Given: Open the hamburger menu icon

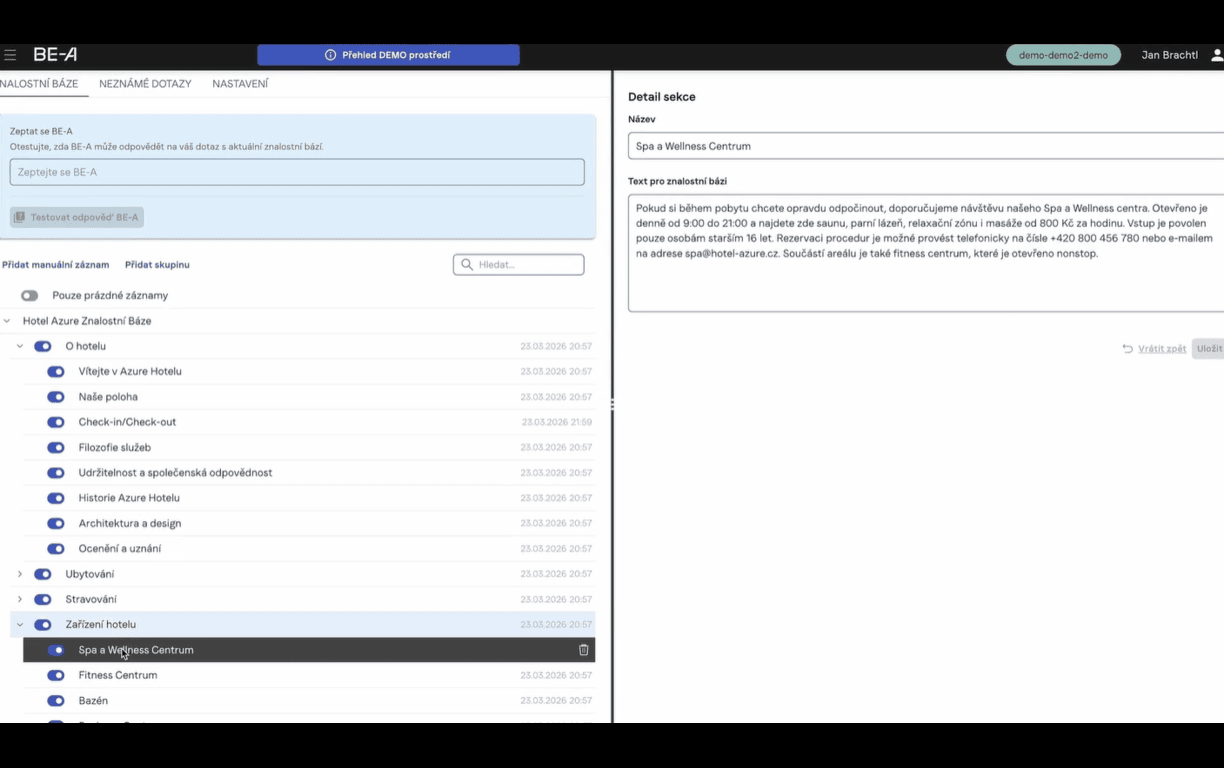Looking at the screenshot, I should pos(10,55).
